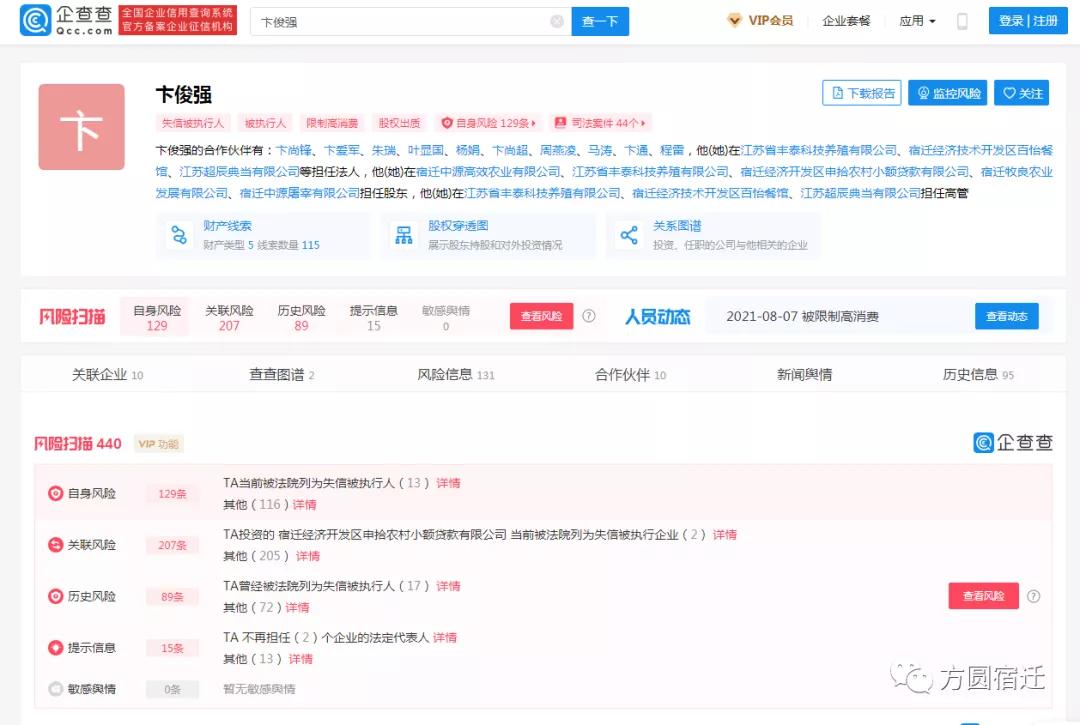Click the 关注 button

(x=1021, y=93)
